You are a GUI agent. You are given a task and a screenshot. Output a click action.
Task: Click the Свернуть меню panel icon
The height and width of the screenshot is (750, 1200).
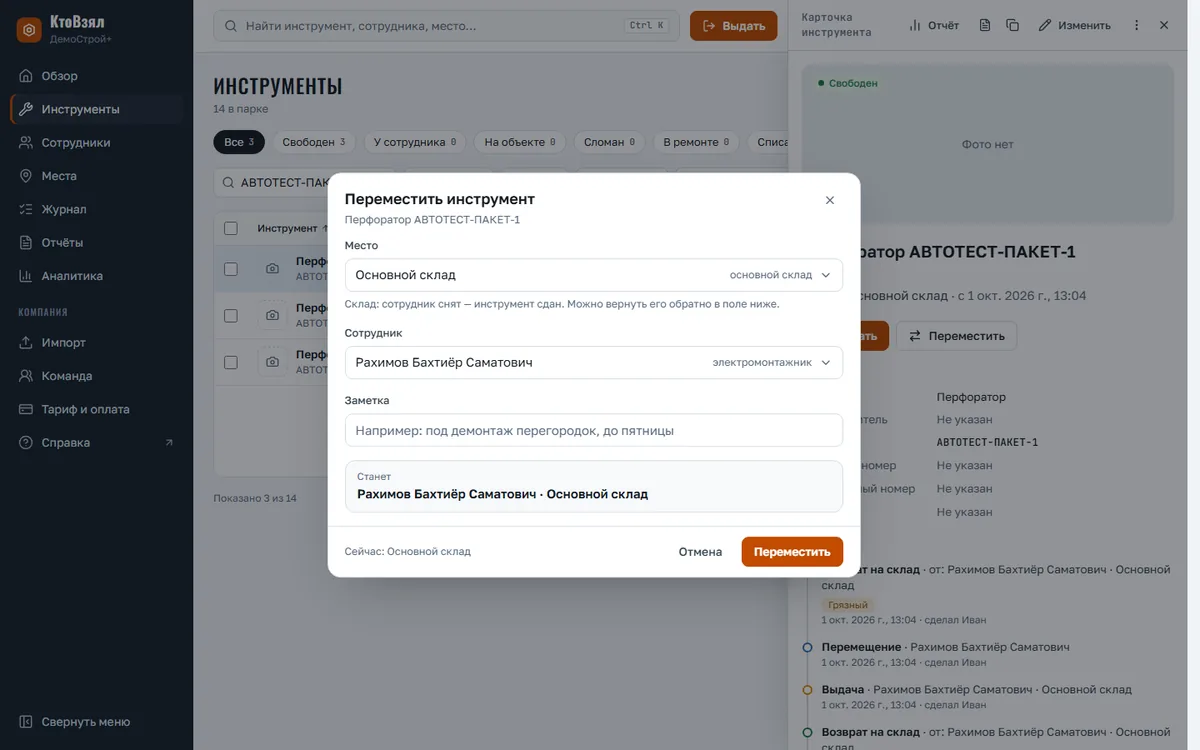(x=27, y=722)
